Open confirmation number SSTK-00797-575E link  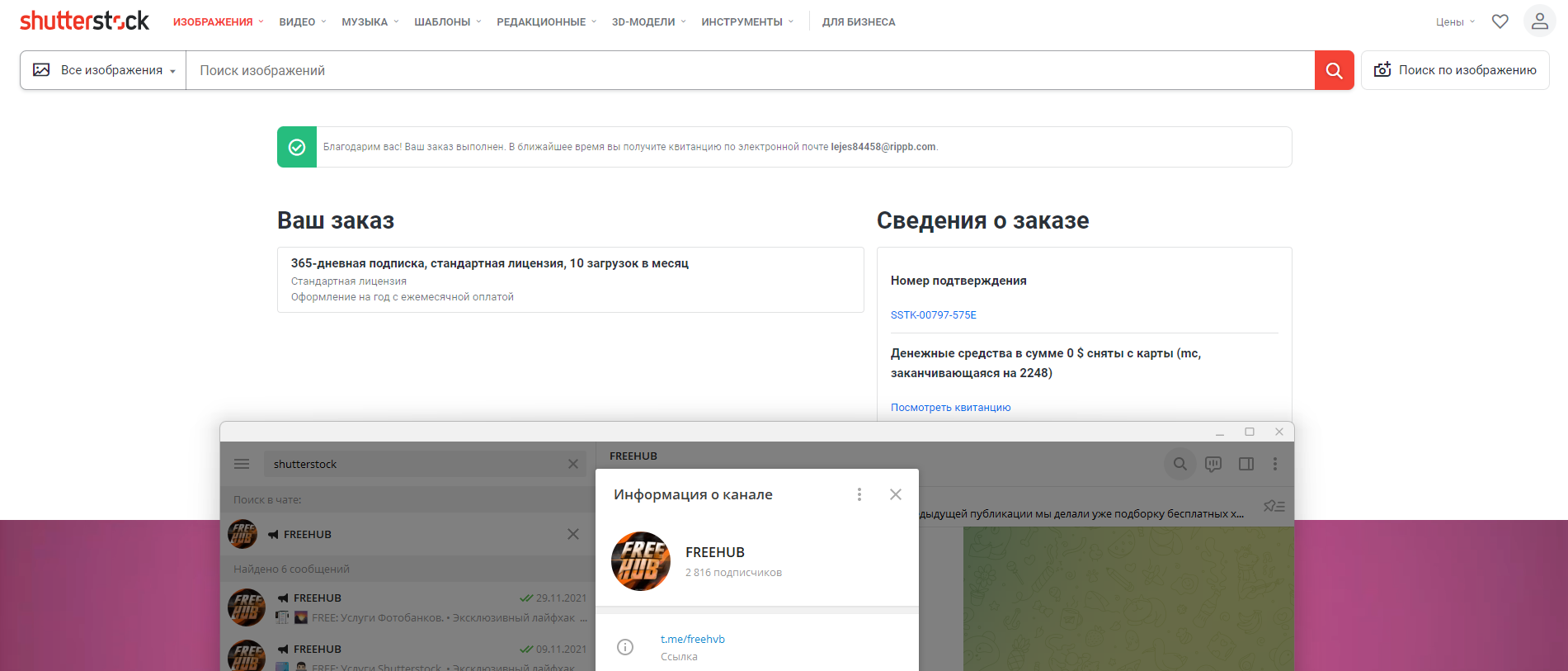pos(933,315)
